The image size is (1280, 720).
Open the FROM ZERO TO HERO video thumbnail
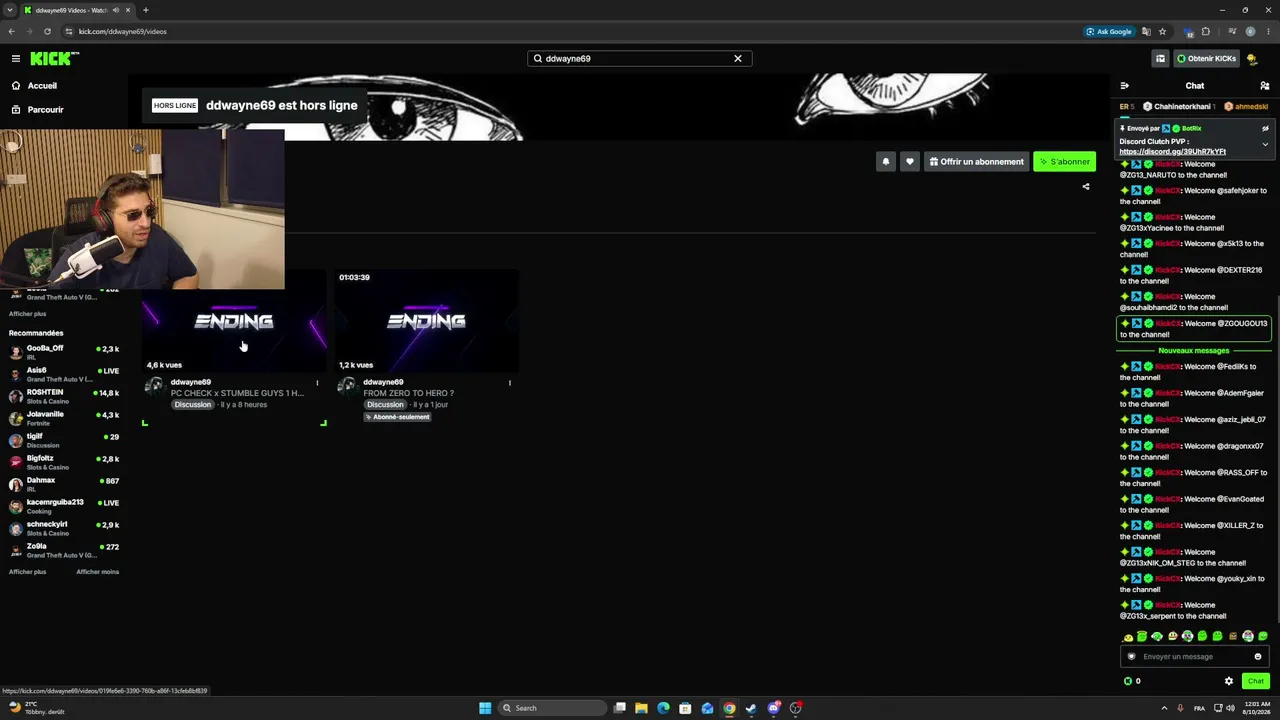(427, 321)
